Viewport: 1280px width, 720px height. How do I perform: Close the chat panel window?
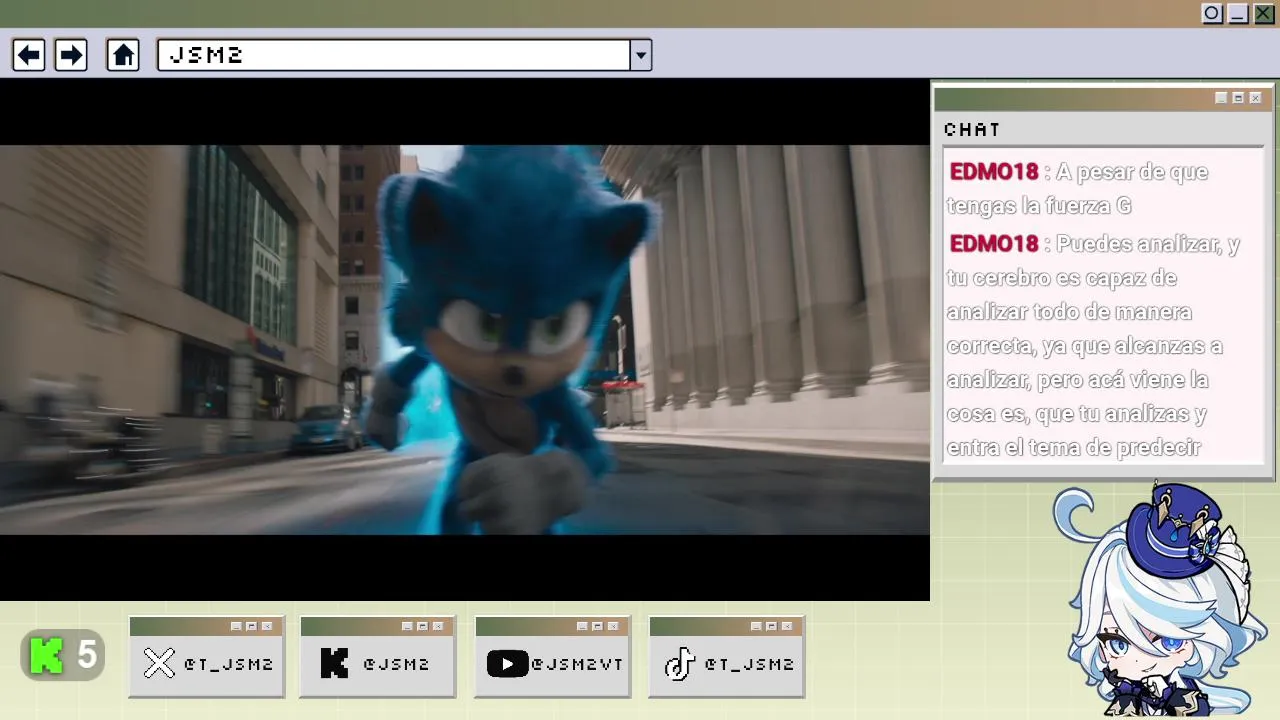pos(1255,98)
